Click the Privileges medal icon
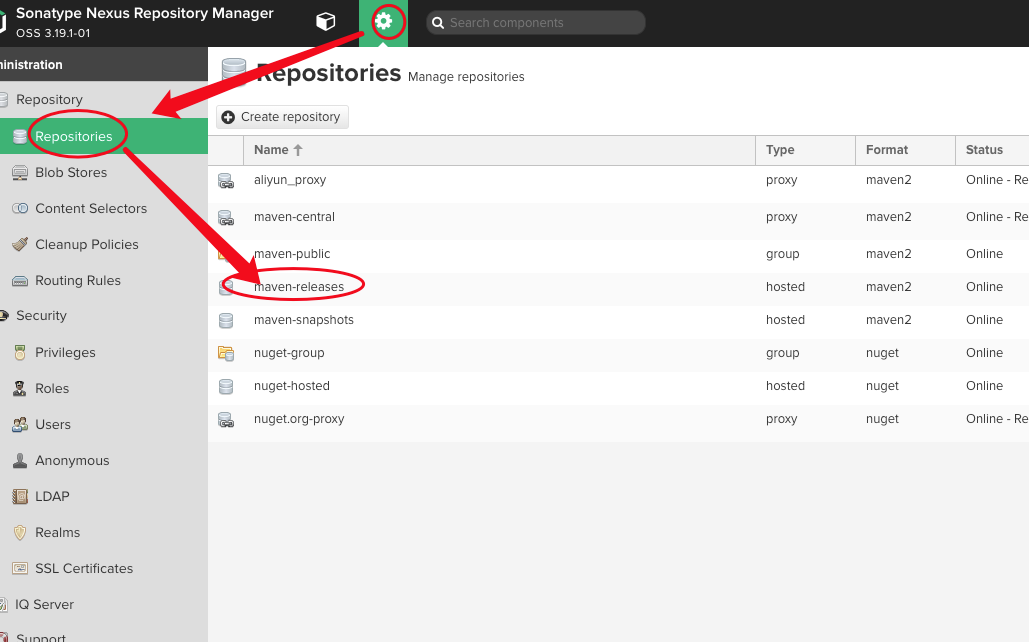Image resolution: width=1029 pixels, height=642 pixels. pyautogui.click(x=20, y=353)
